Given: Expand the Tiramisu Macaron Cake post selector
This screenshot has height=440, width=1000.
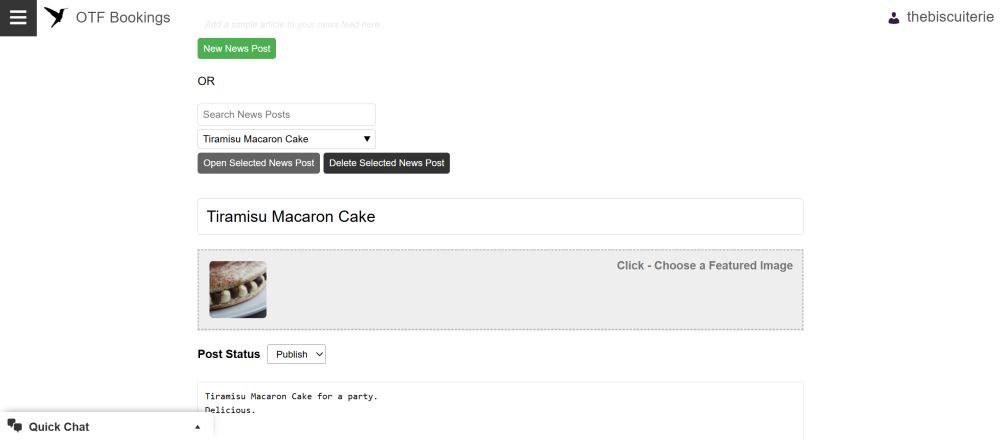Looking at the screenshot, I should pyautogui.click(x=286, y=139).
